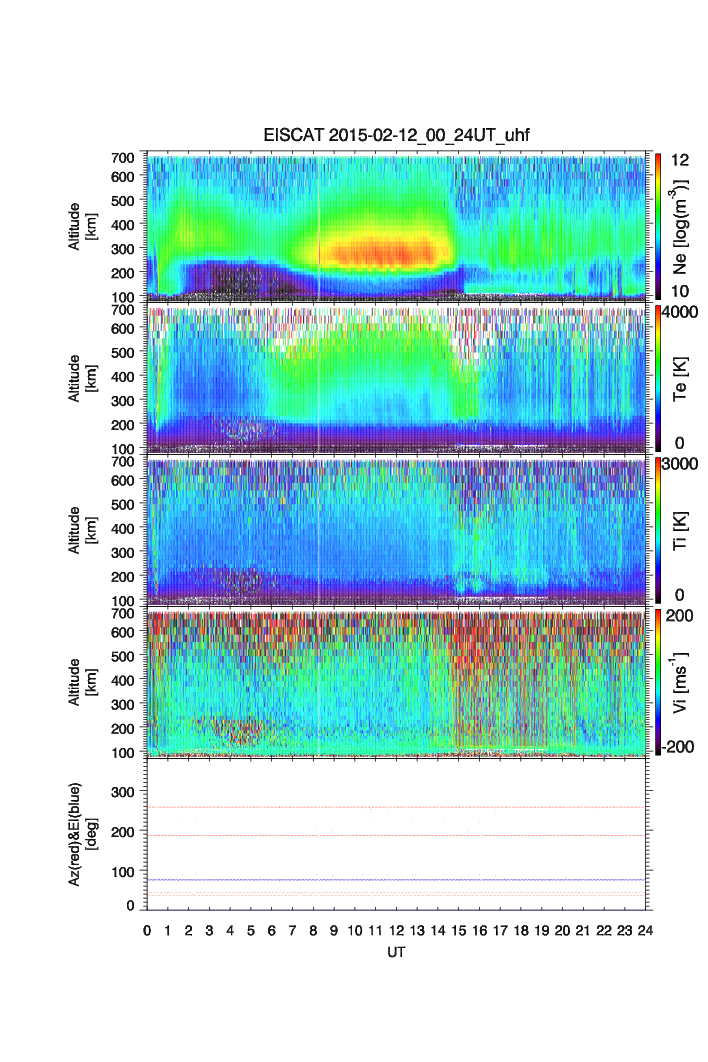Click the 500 altitude tick of Te panel
Screen dimensions: 708x1062
click(x=123, y=352)
